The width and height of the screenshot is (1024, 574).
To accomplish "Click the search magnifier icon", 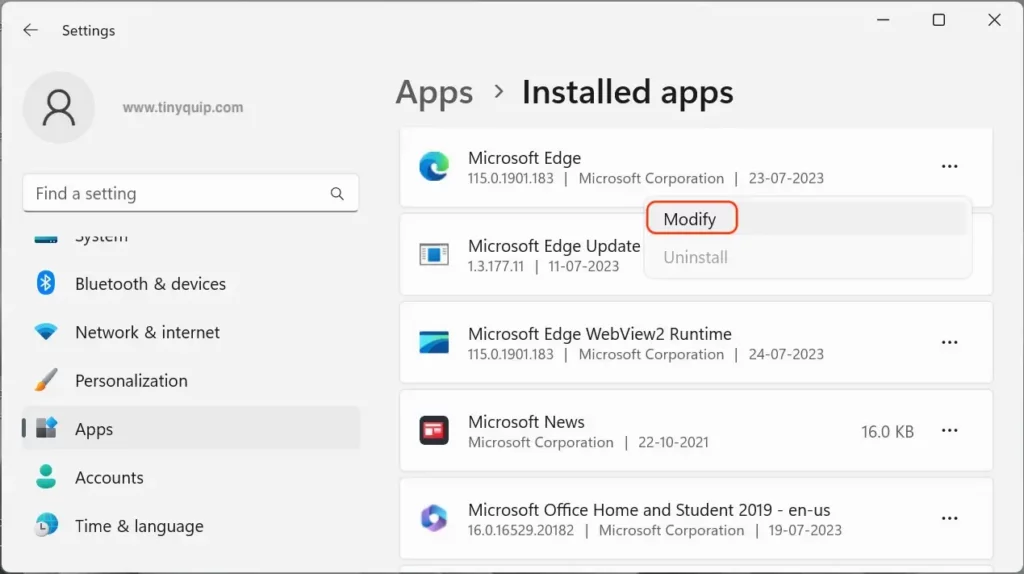I will 337,193.
